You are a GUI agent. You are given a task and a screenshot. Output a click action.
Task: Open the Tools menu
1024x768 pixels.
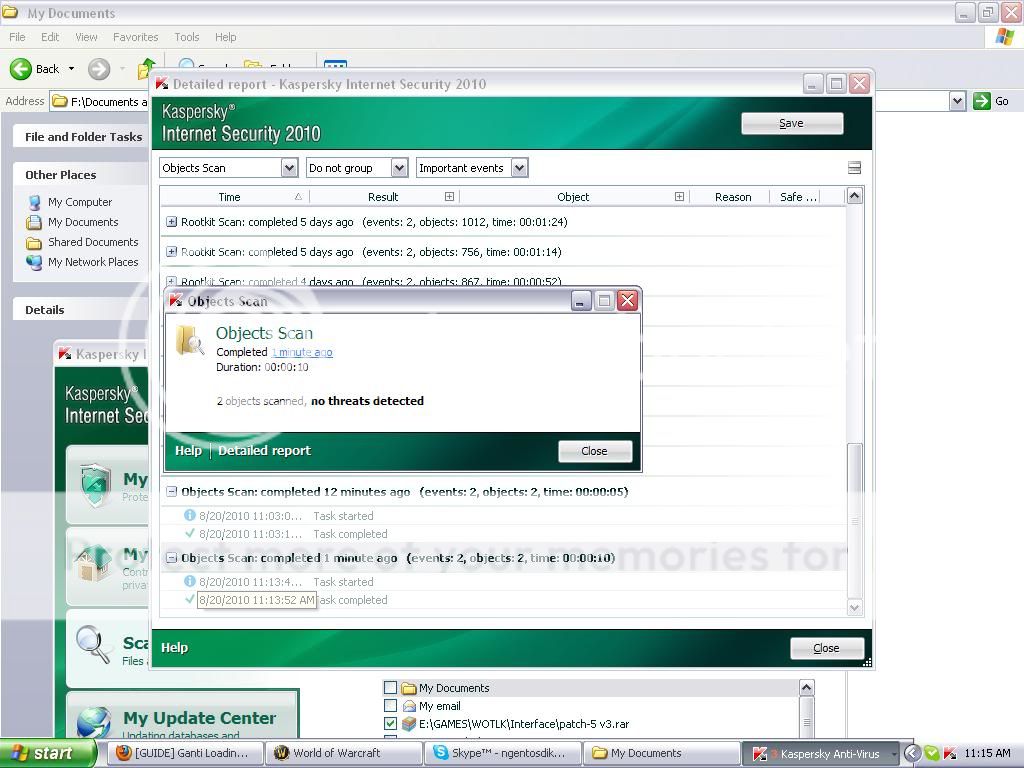click(x=187, y=37)
